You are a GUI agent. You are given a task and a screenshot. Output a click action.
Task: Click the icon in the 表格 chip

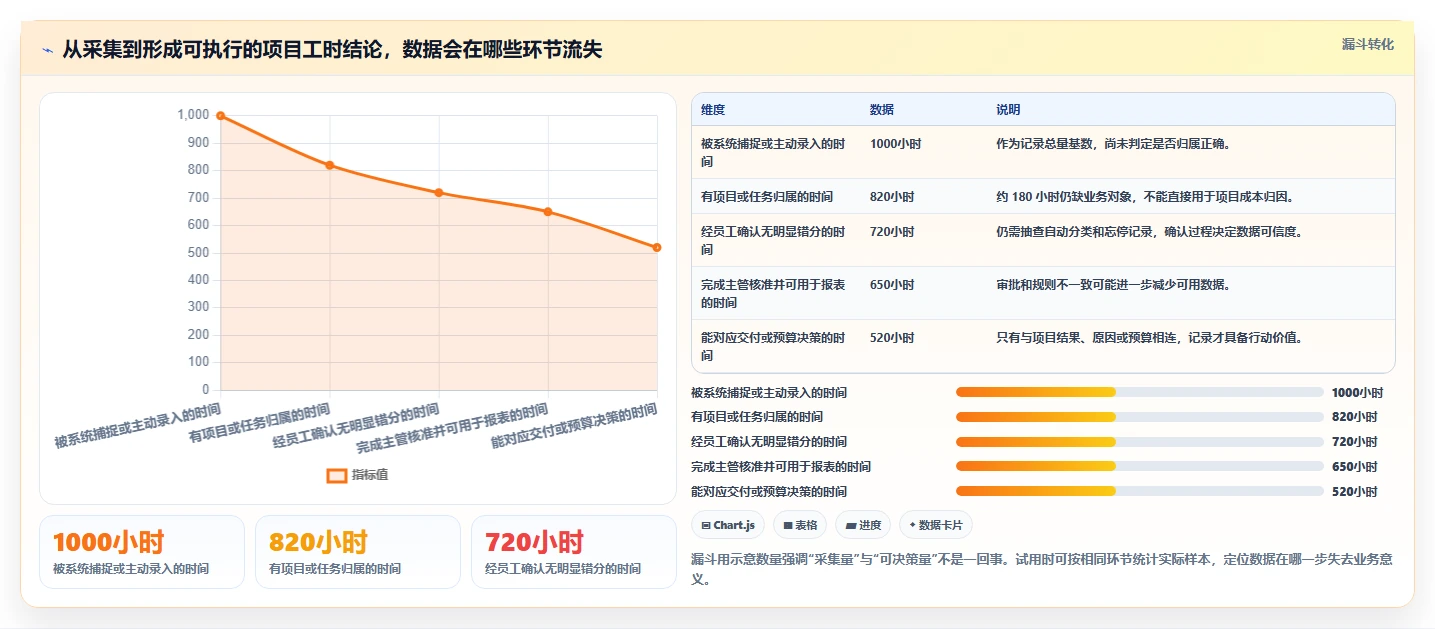point(788,525)
